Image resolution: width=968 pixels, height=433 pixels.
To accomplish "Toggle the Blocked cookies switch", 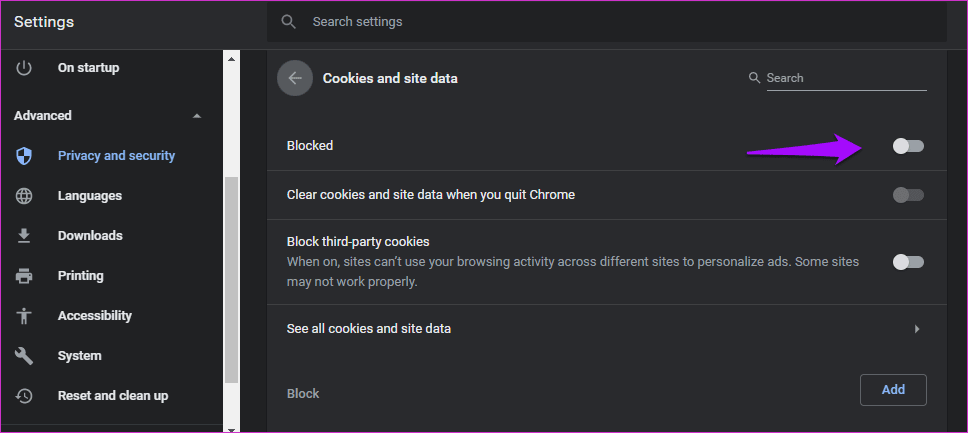I will (908, 146).
